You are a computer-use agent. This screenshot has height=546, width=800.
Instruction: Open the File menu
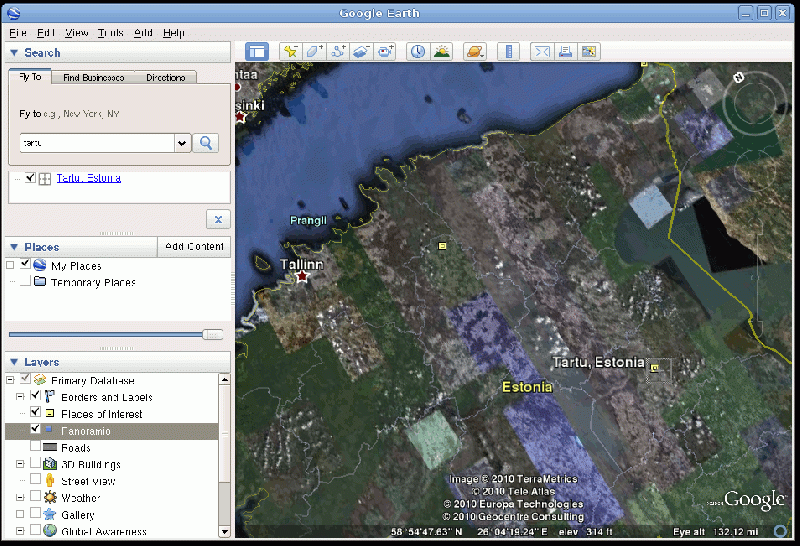point(18,33)
